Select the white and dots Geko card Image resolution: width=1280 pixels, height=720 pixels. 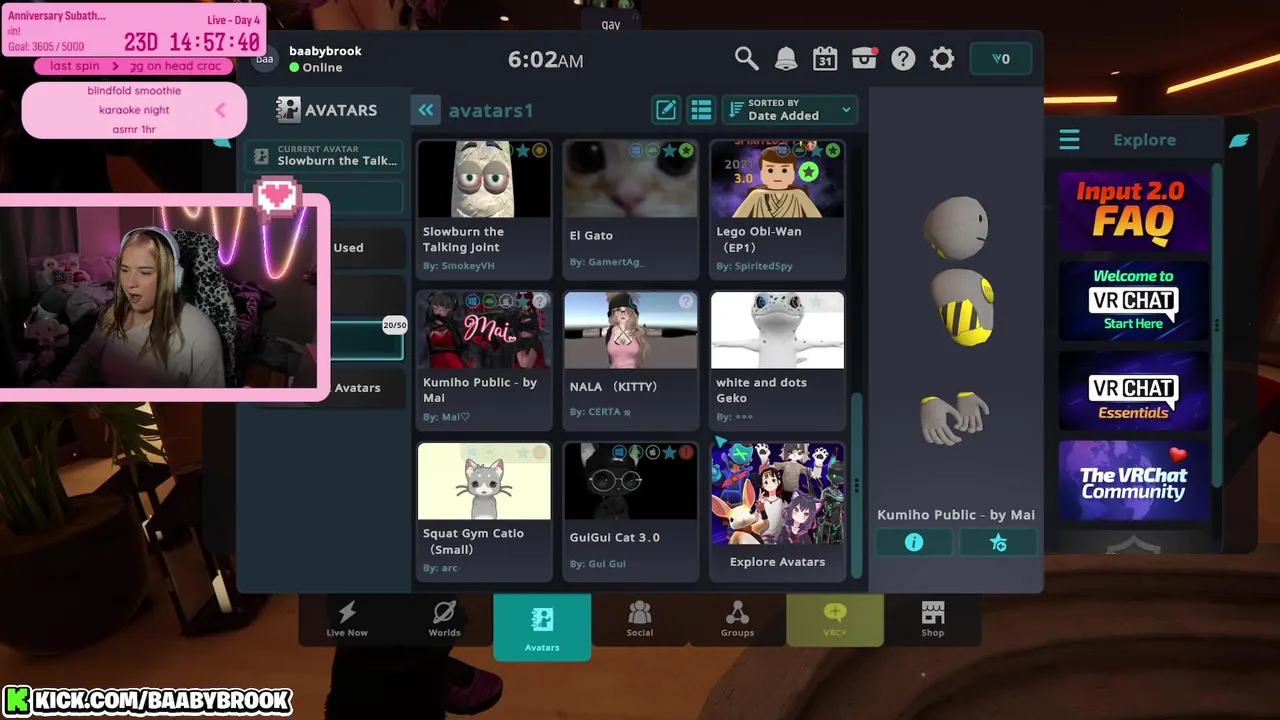pyautogui.click(x=777, y=360)
